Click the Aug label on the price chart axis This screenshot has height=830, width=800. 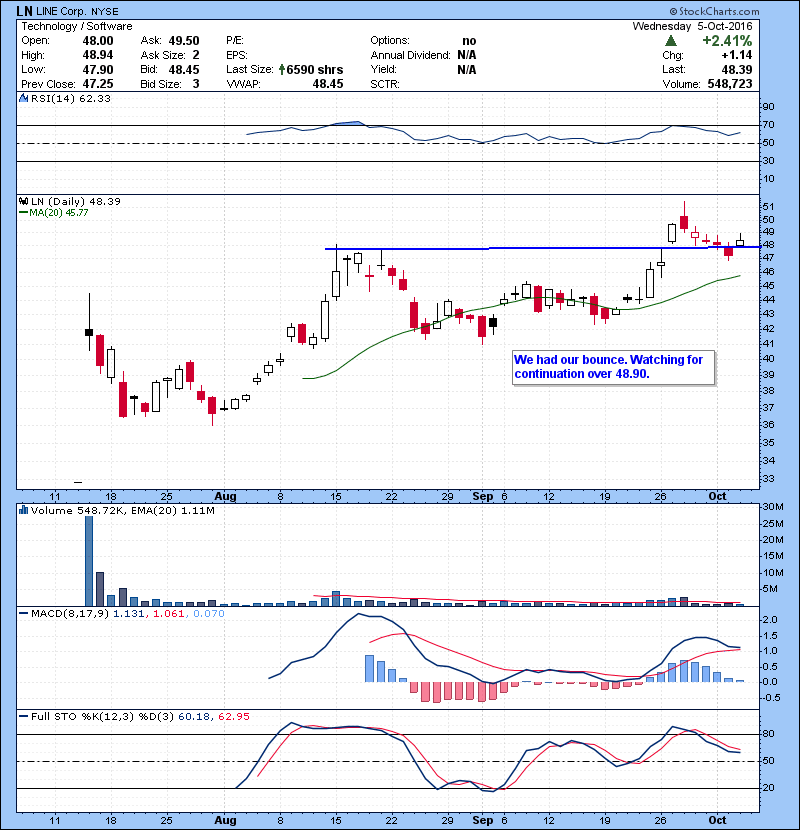click(225, 497)
